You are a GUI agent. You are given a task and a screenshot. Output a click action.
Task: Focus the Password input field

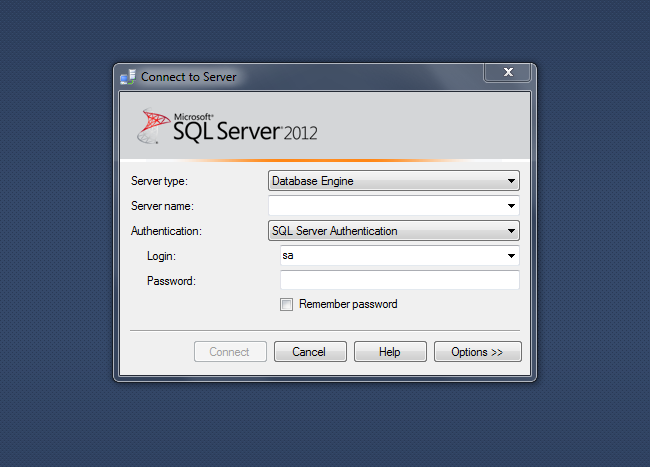click(400, 280)
